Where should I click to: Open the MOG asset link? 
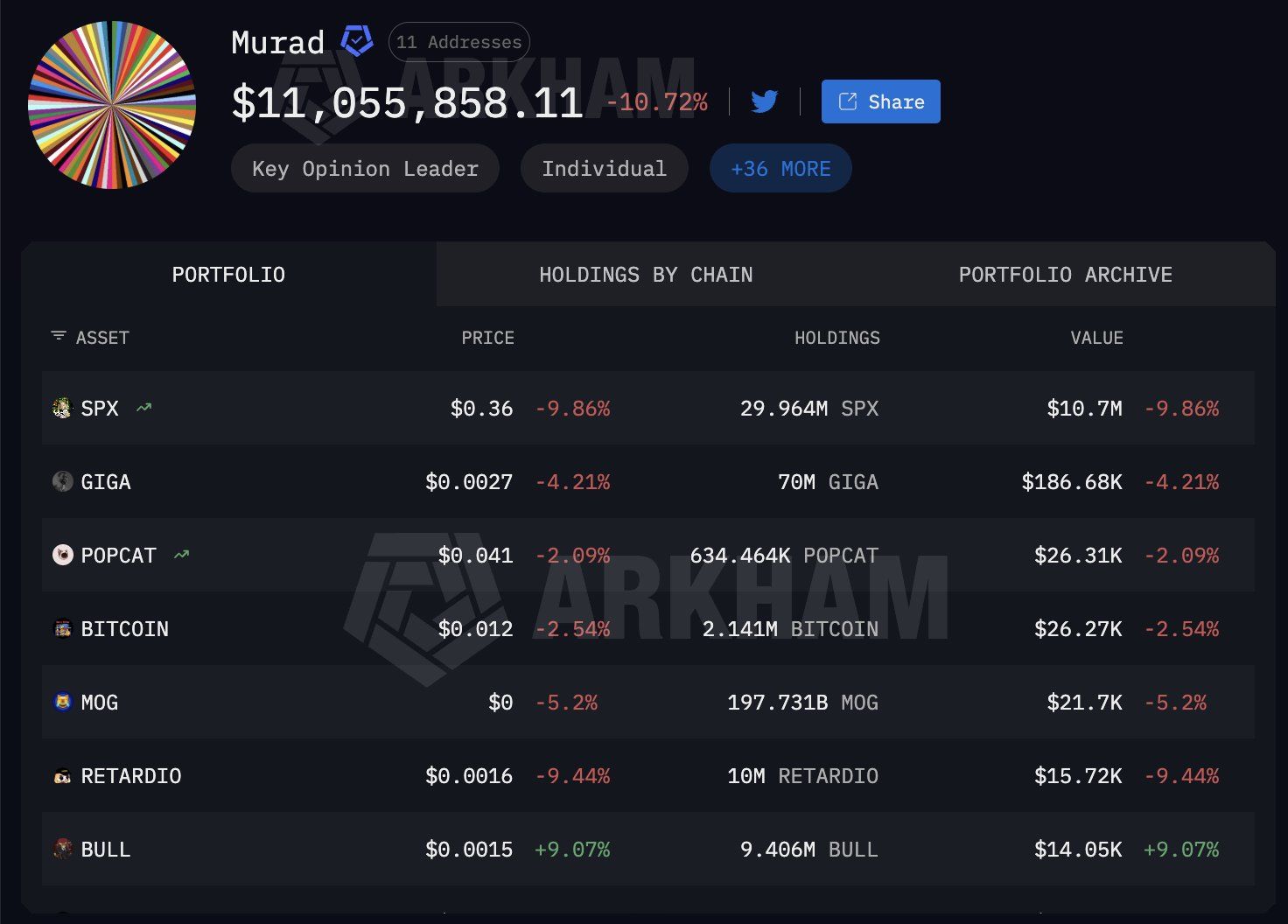[x=100, y=702]
